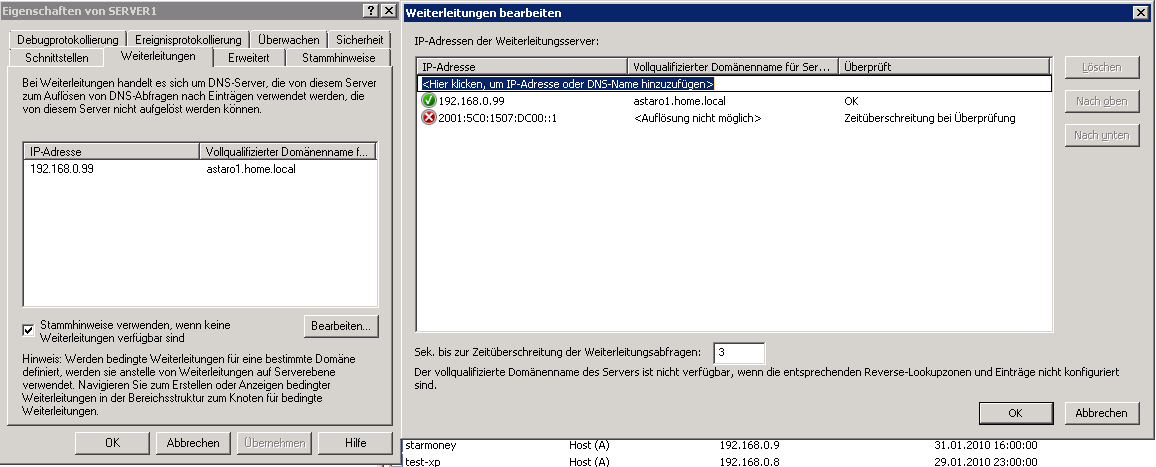This screenshot has width=1156, height=467.
Task: Click the Hilfe button in the properties dialog
Action: (355, 443)
